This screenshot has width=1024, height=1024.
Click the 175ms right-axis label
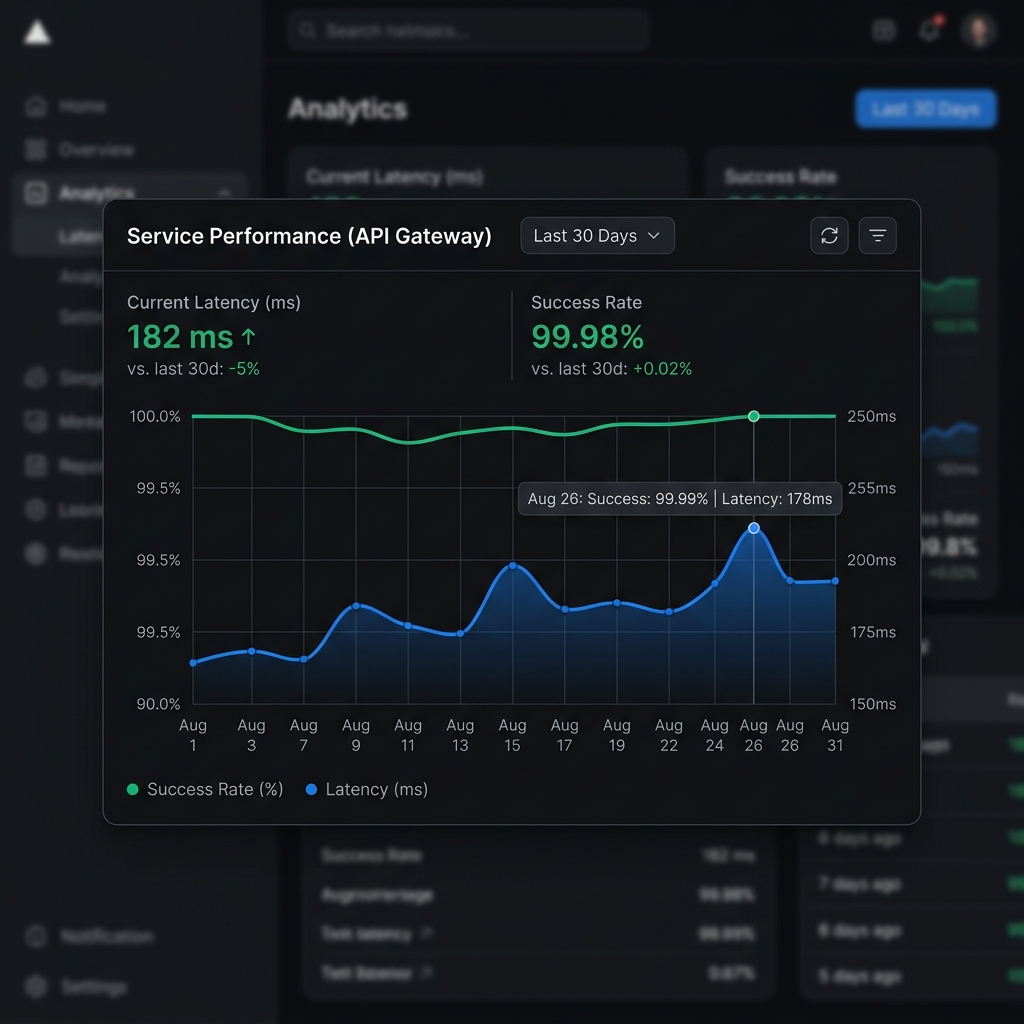(x=872, y=632)
